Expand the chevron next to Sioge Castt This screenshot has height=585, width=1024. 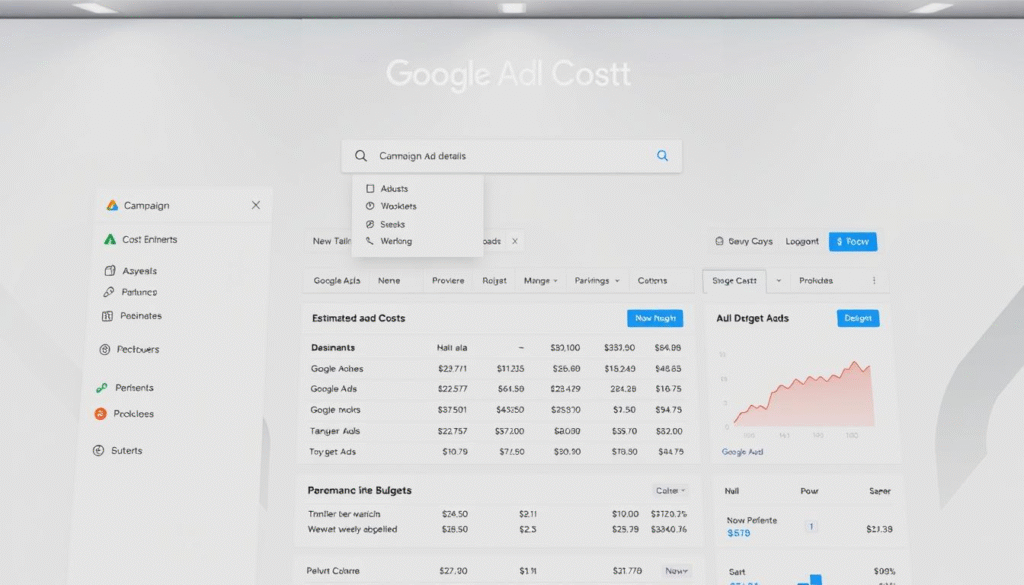point(779,281)
